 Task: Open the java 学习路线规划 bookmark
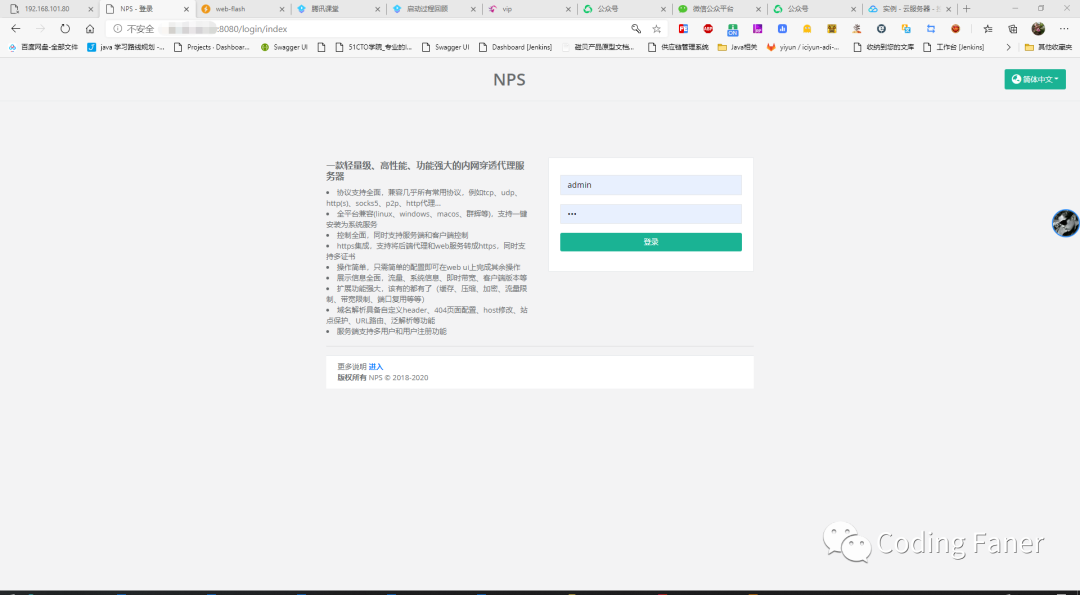point(126,48)
